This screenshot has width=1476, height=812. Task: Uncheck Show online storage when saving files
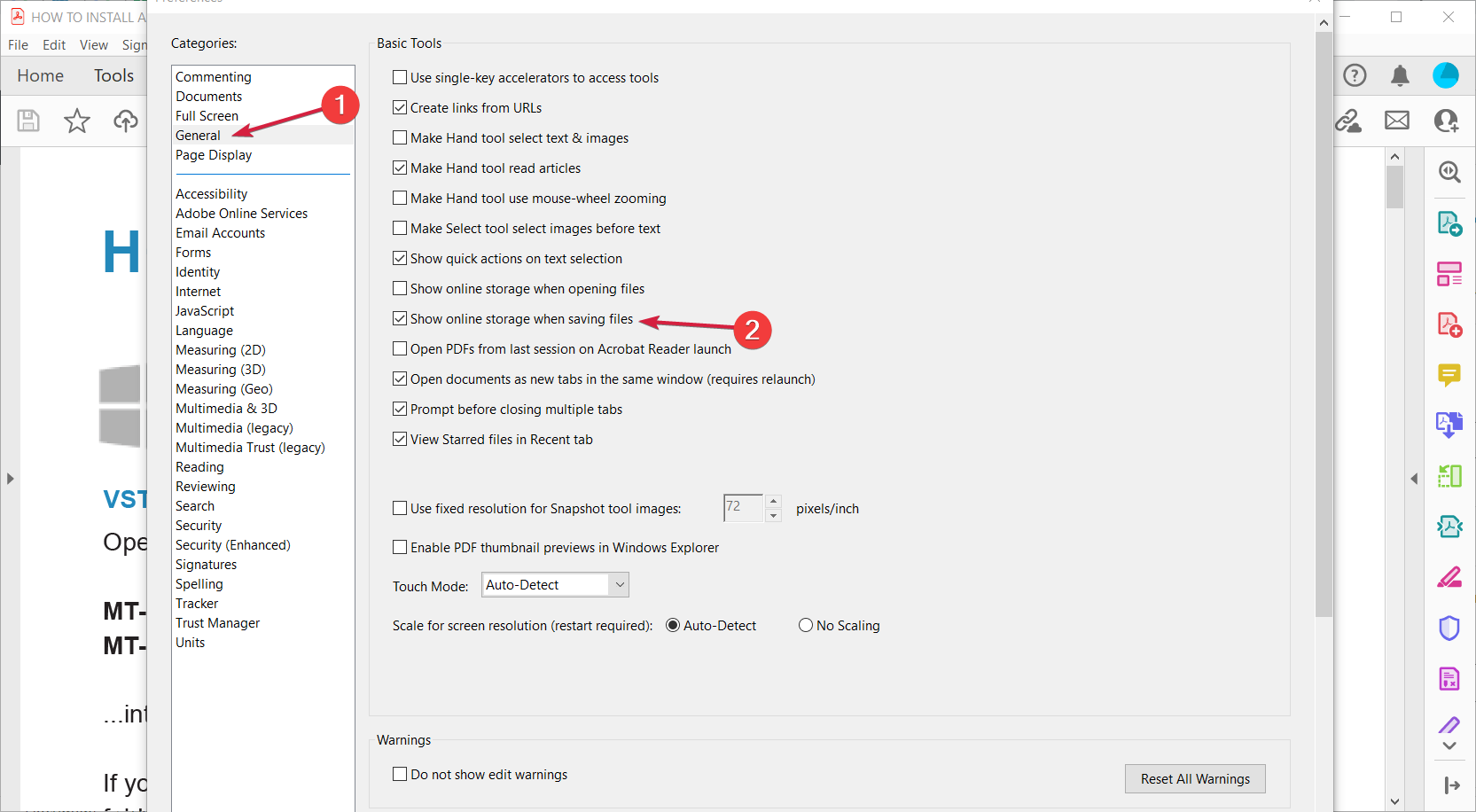tap(400, 319)
